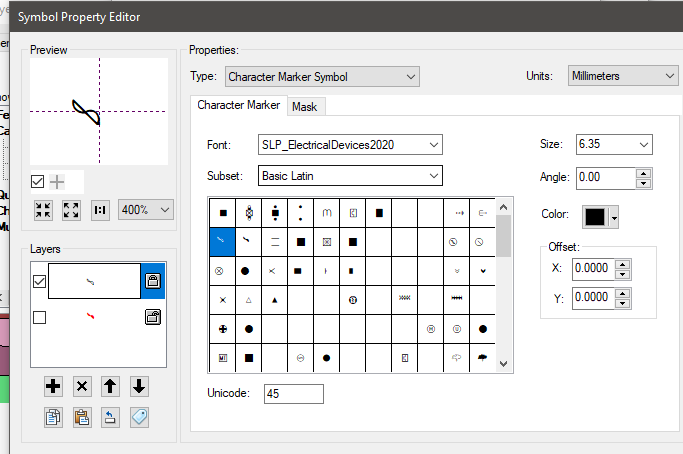This screenshot has height=454, width=683.
Task: Pick the hollow triangle glyph
Action: click(x=249, y=300)
